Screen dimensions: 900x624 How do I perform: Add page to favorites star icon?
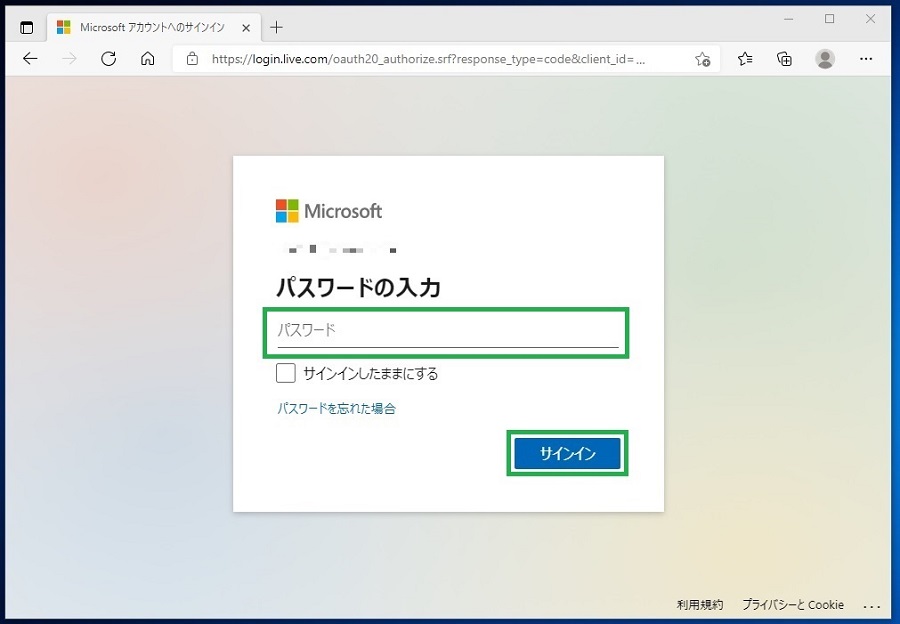click(x=702, y=59)
